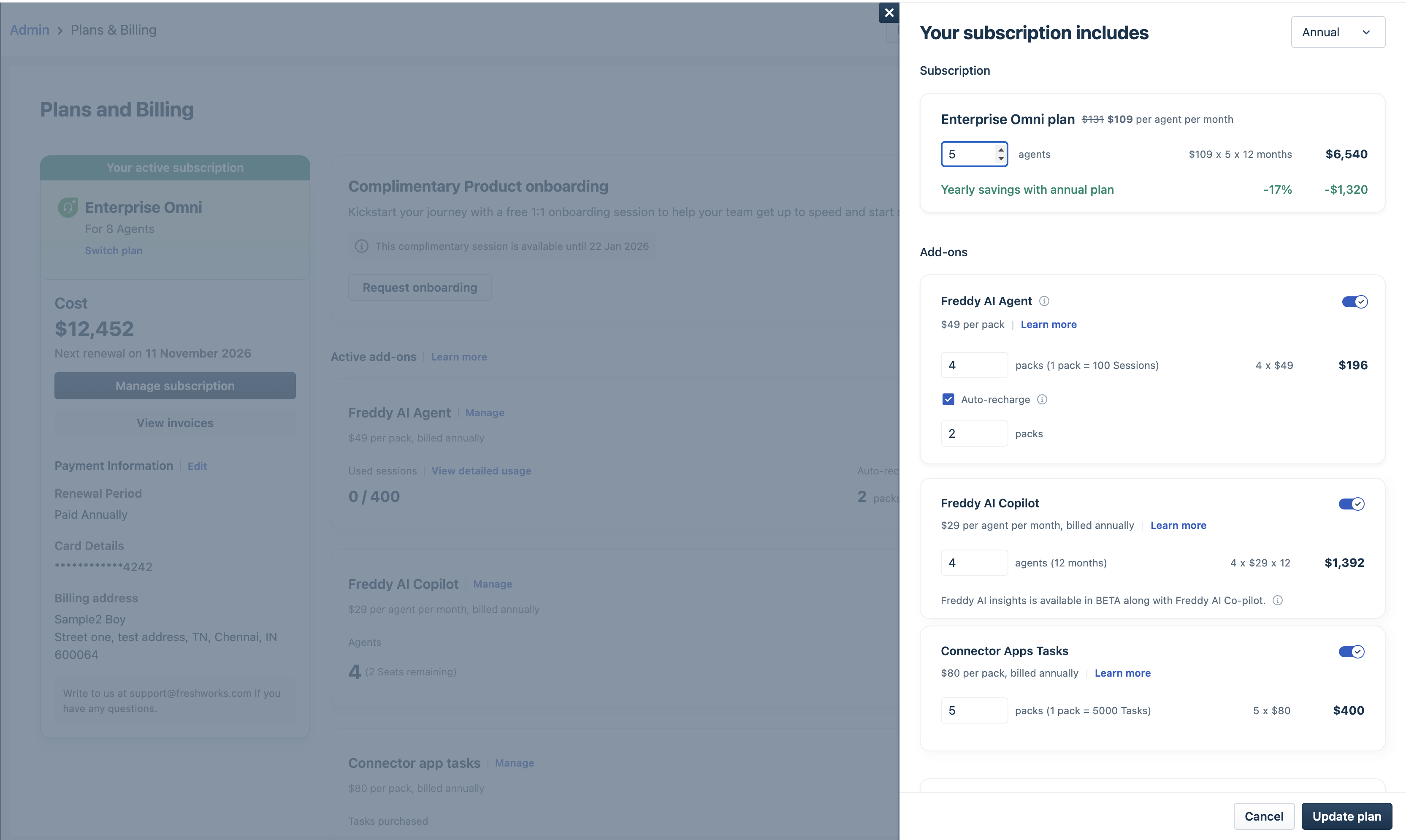Click the info icon beside Freddy AI Agent
Screen dimensions: 1406x840
tap(1044, 301)
